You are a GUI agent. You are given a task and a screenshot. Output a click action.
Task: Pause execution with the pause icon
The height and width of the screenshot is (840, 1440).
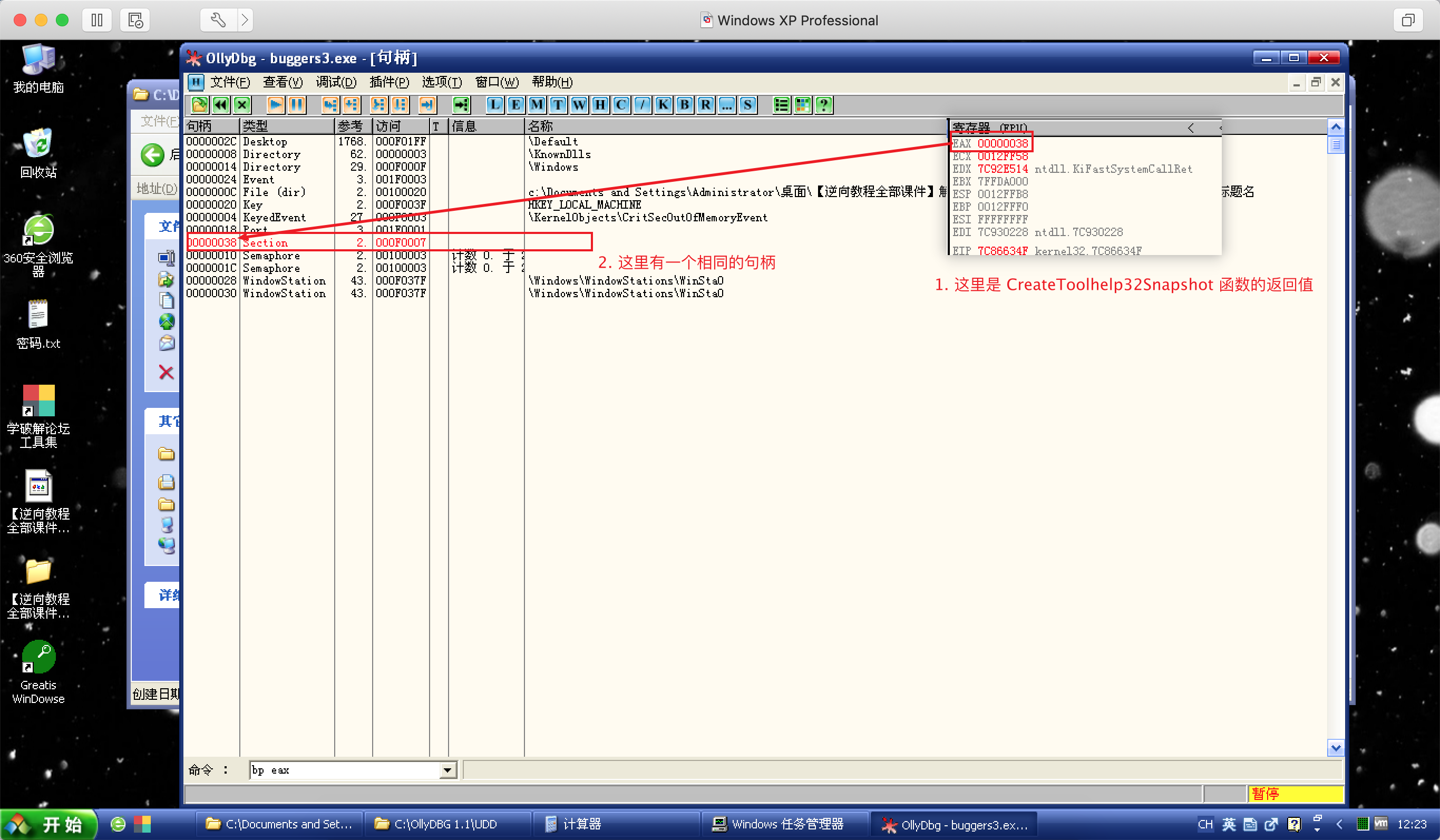(x=297, y=104)
